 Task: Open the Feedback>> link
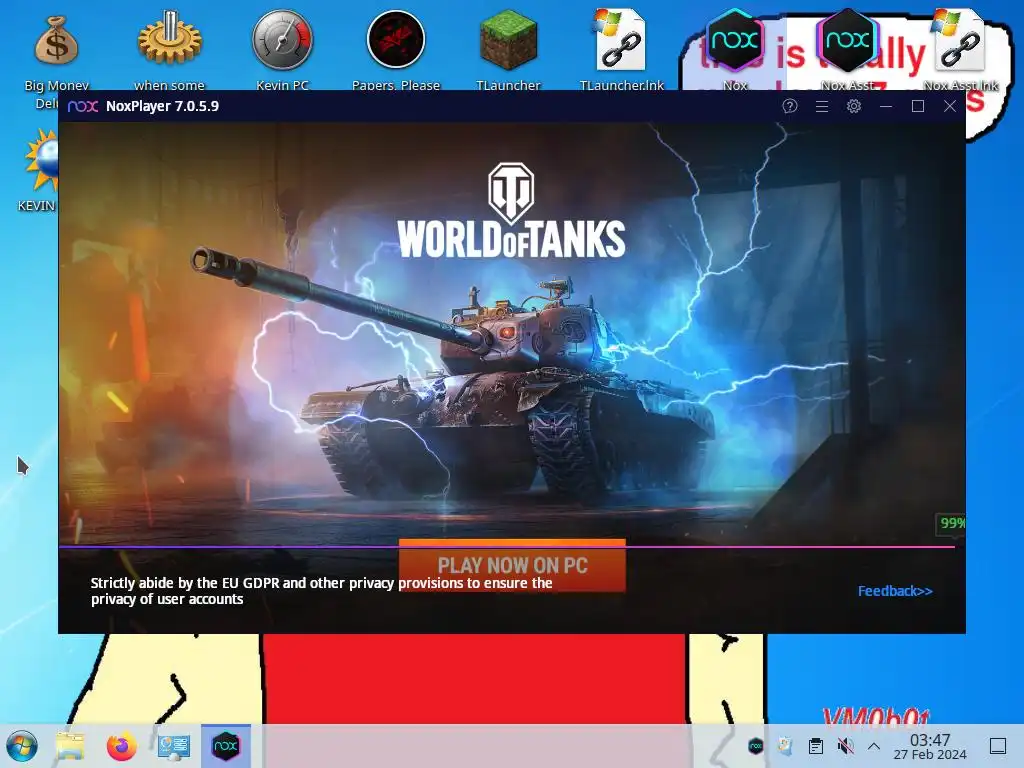[895, 591]
